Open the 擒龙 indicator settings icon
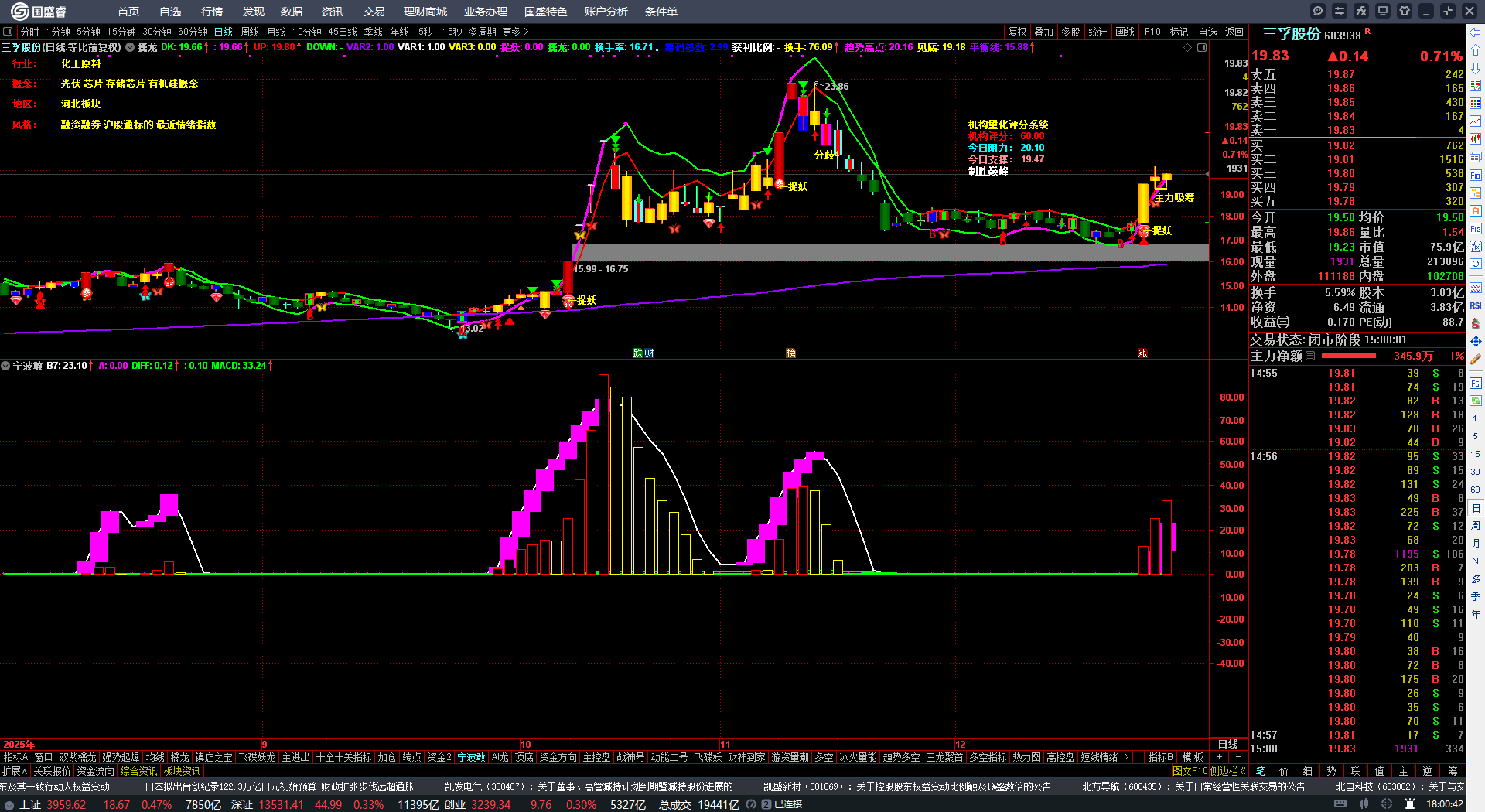Screen dimensions: 1485x812 (x=130, y=47)
